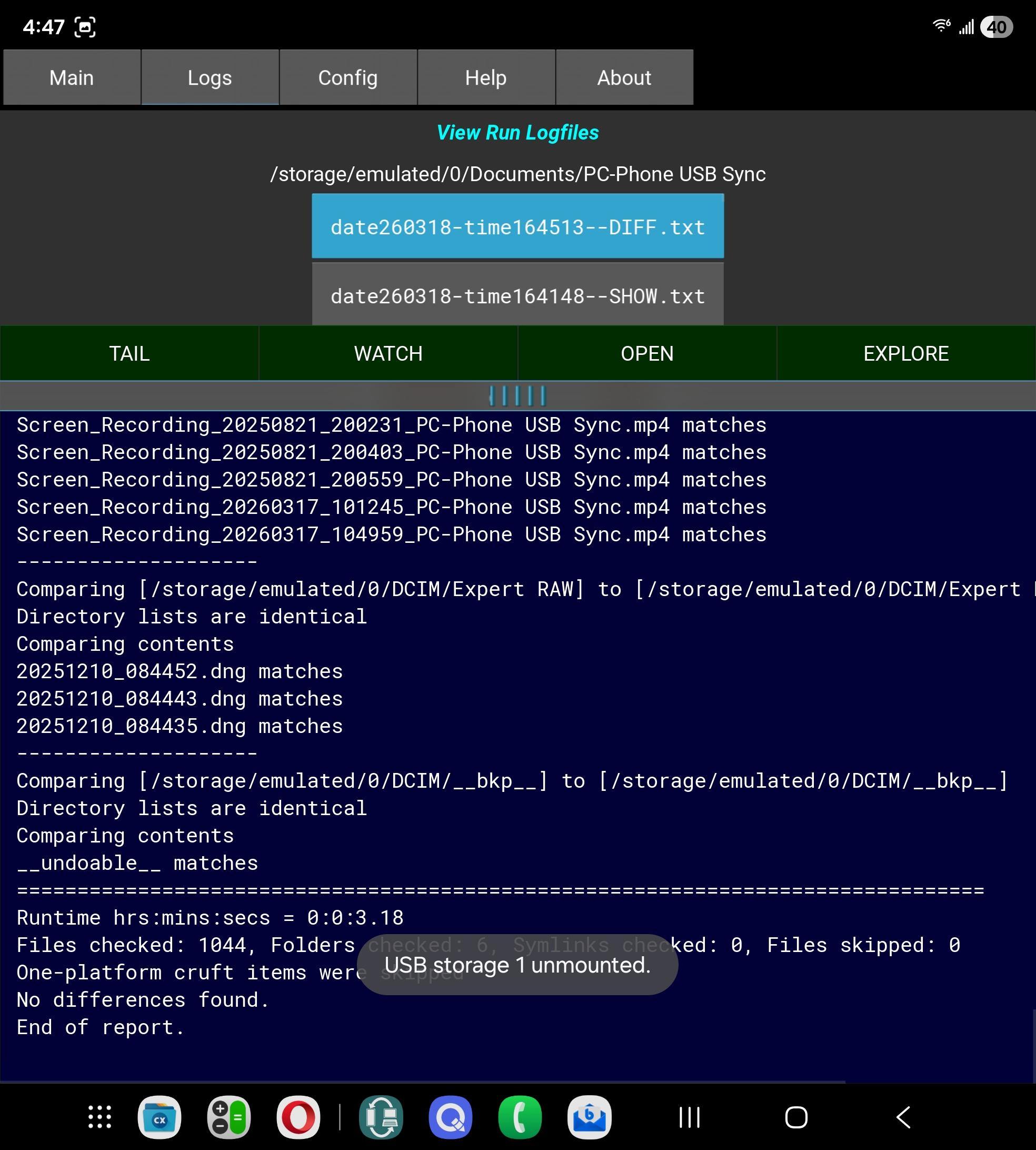Open the About tab
The image size is (1036, 1150).
click(x=624, y=77)
